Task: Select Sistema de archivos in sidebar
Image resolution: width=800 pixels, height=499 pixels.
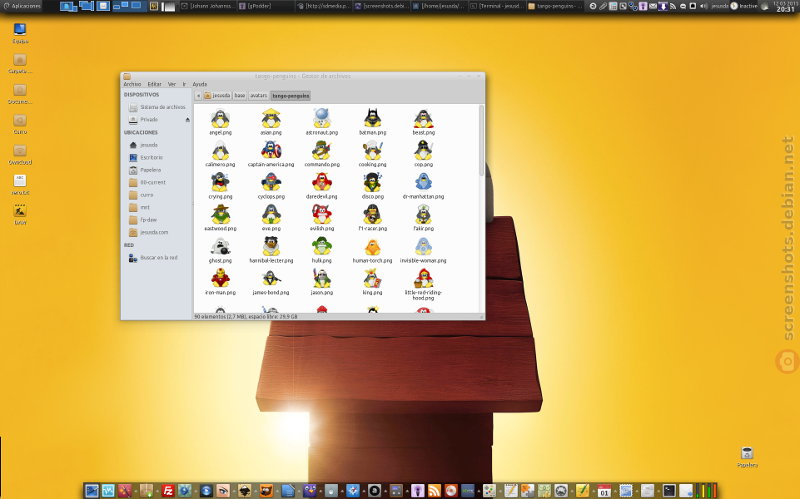Action: tap(157, 107)
